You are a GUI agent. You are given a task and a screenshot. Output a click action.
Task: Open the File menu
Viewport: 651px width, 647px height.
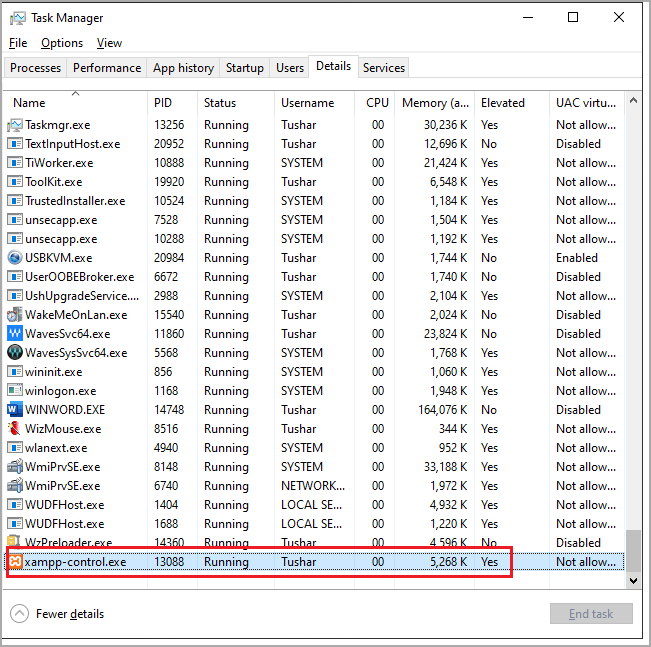[18, 43]
